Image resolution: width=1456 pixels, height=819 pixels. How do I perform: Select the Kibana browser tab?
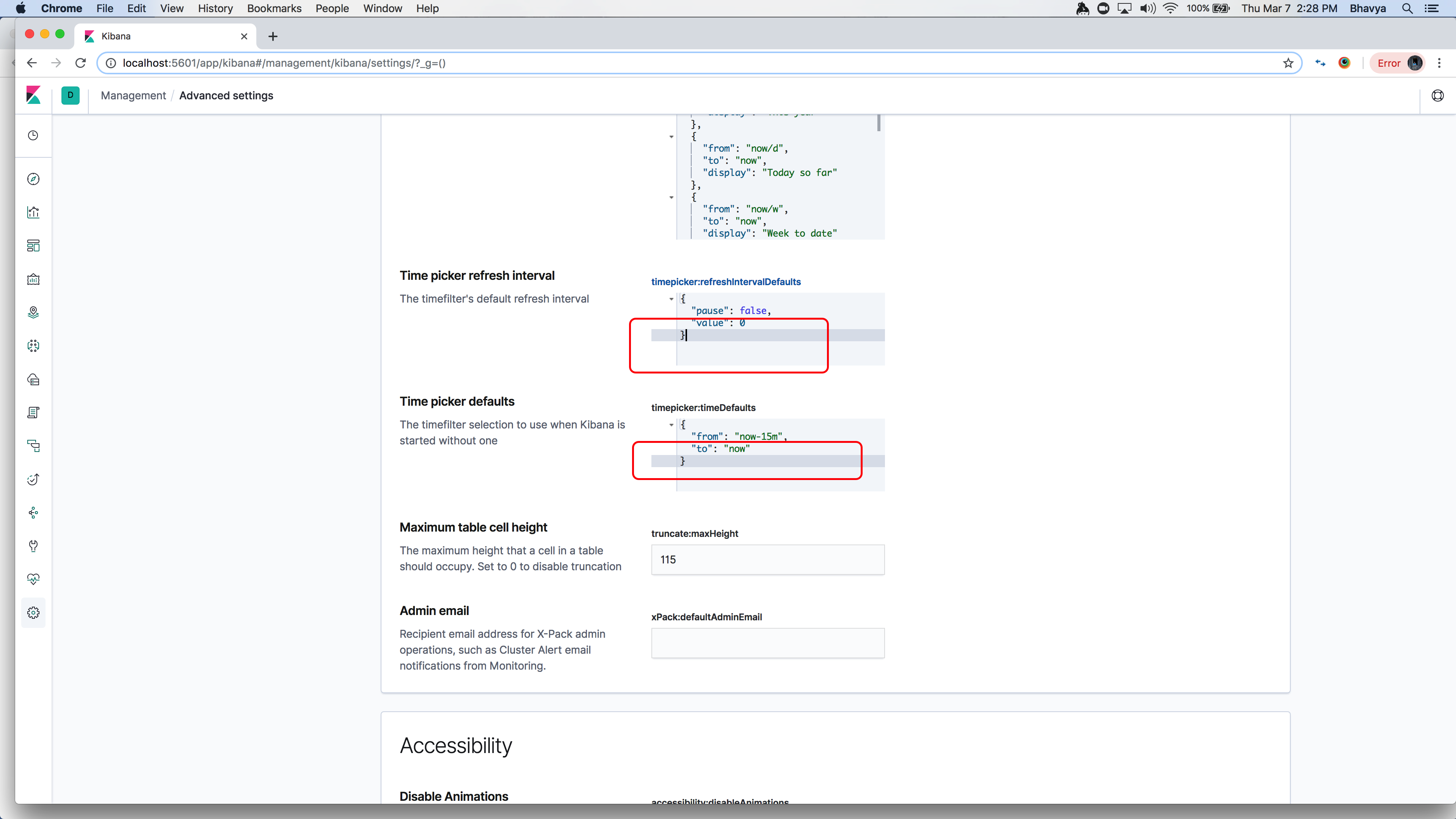[x=166, y=36]
